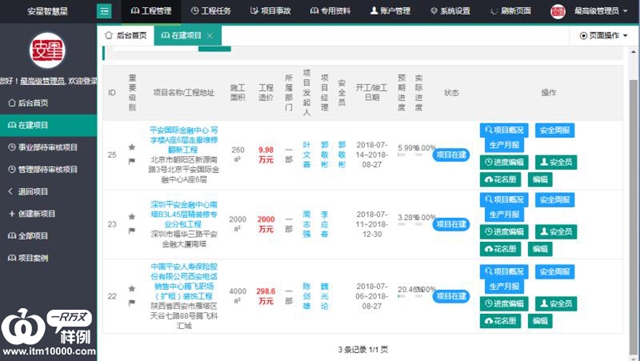Toggle the green hamburger sidebar menu button

104,11
